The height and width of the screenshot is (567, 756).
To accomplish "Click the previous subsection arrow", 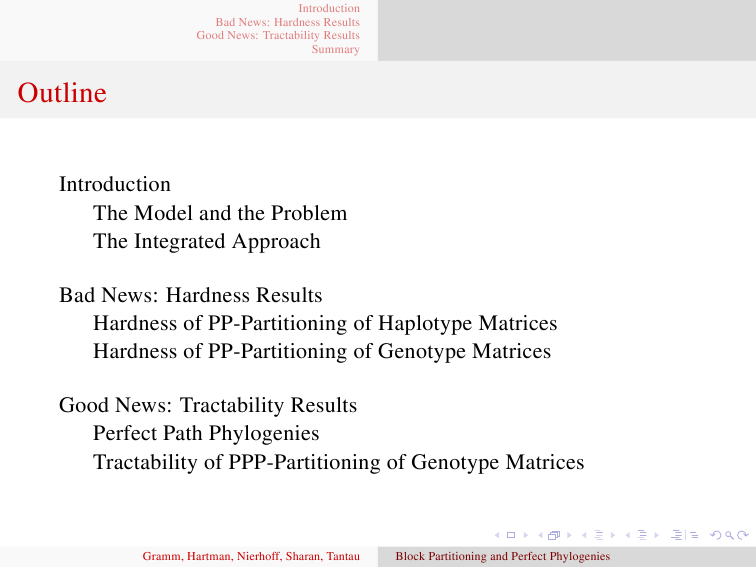I will 584,535.
